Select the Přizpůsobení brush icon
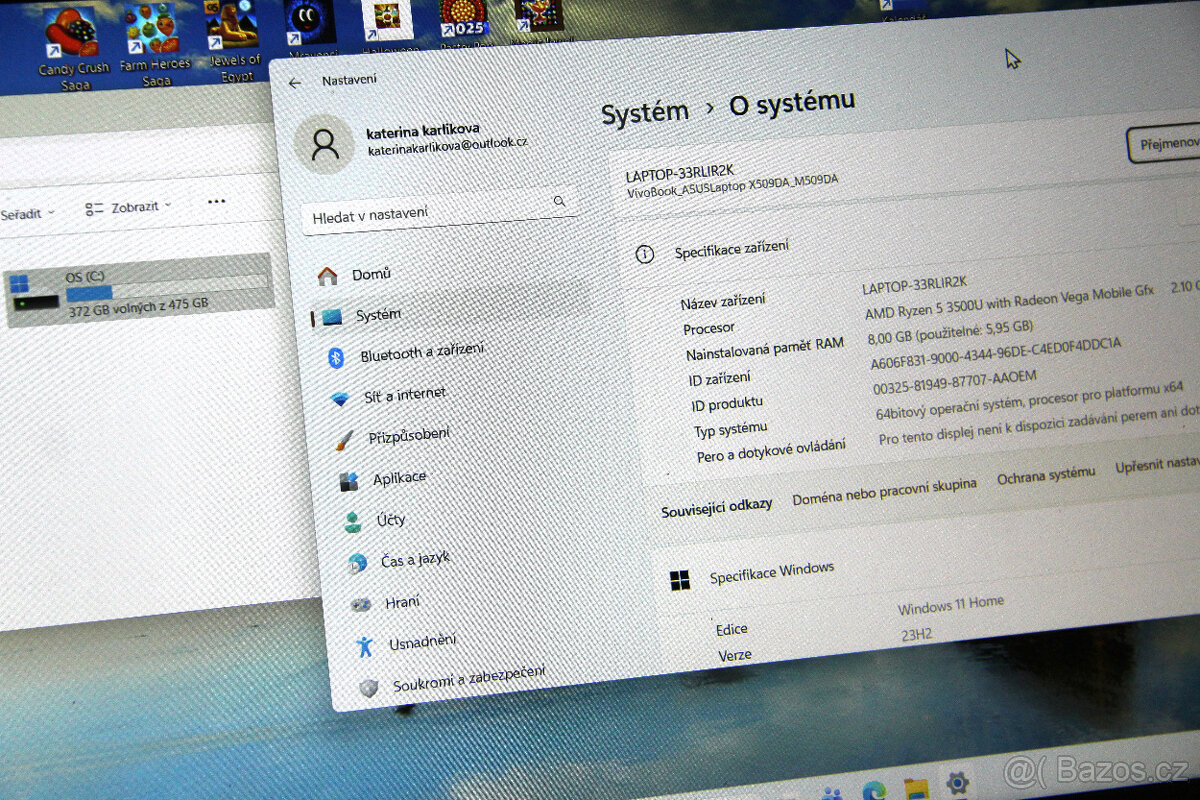The width and height of the screenshot is (1200, 800). click(343, 440)
